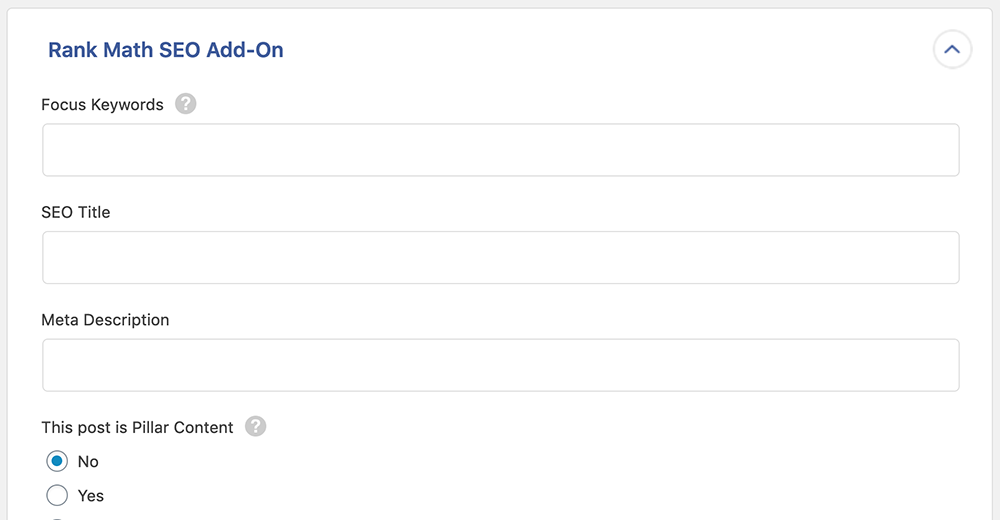The image size is (1000, 520).
Task: Focus the Focus Keywords text field
Action: [x=500, y=150]
